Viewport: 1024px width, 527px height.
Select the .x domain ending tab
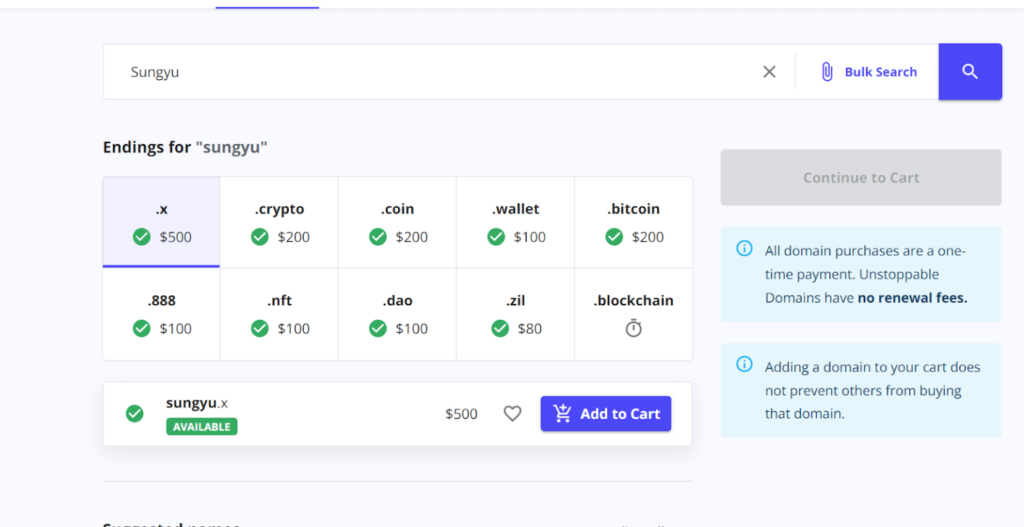161,222
